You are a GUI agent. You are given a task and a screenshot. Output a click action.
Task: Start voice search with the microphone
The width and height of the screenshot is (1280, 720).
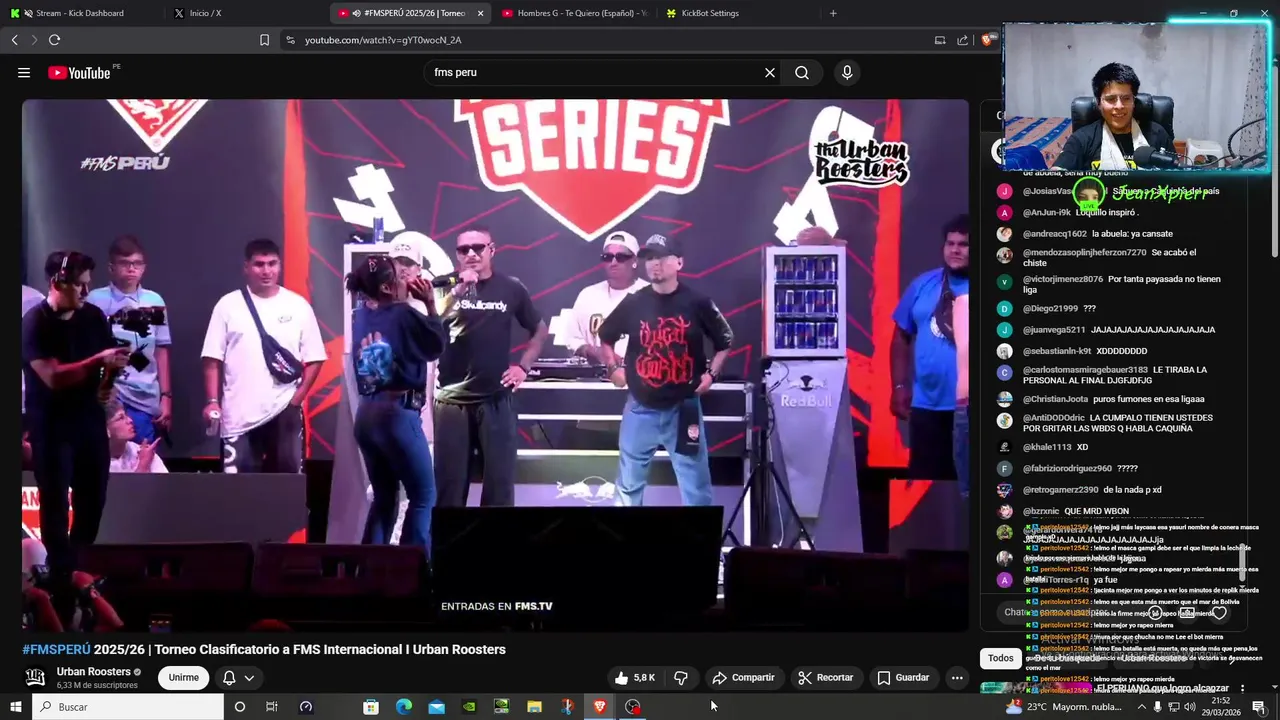[x=847, y=73]
